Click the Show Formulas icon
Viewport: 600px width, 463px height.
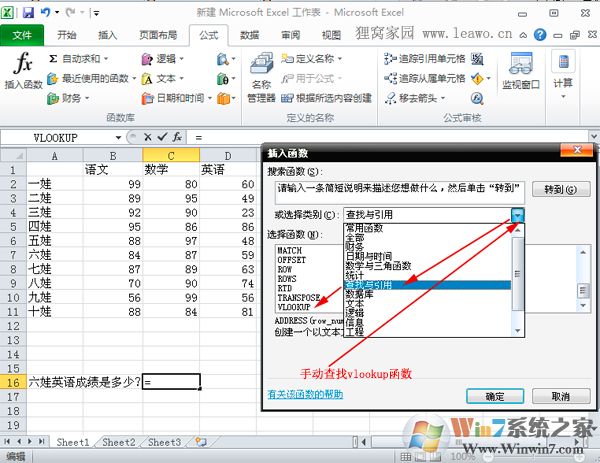477,59
